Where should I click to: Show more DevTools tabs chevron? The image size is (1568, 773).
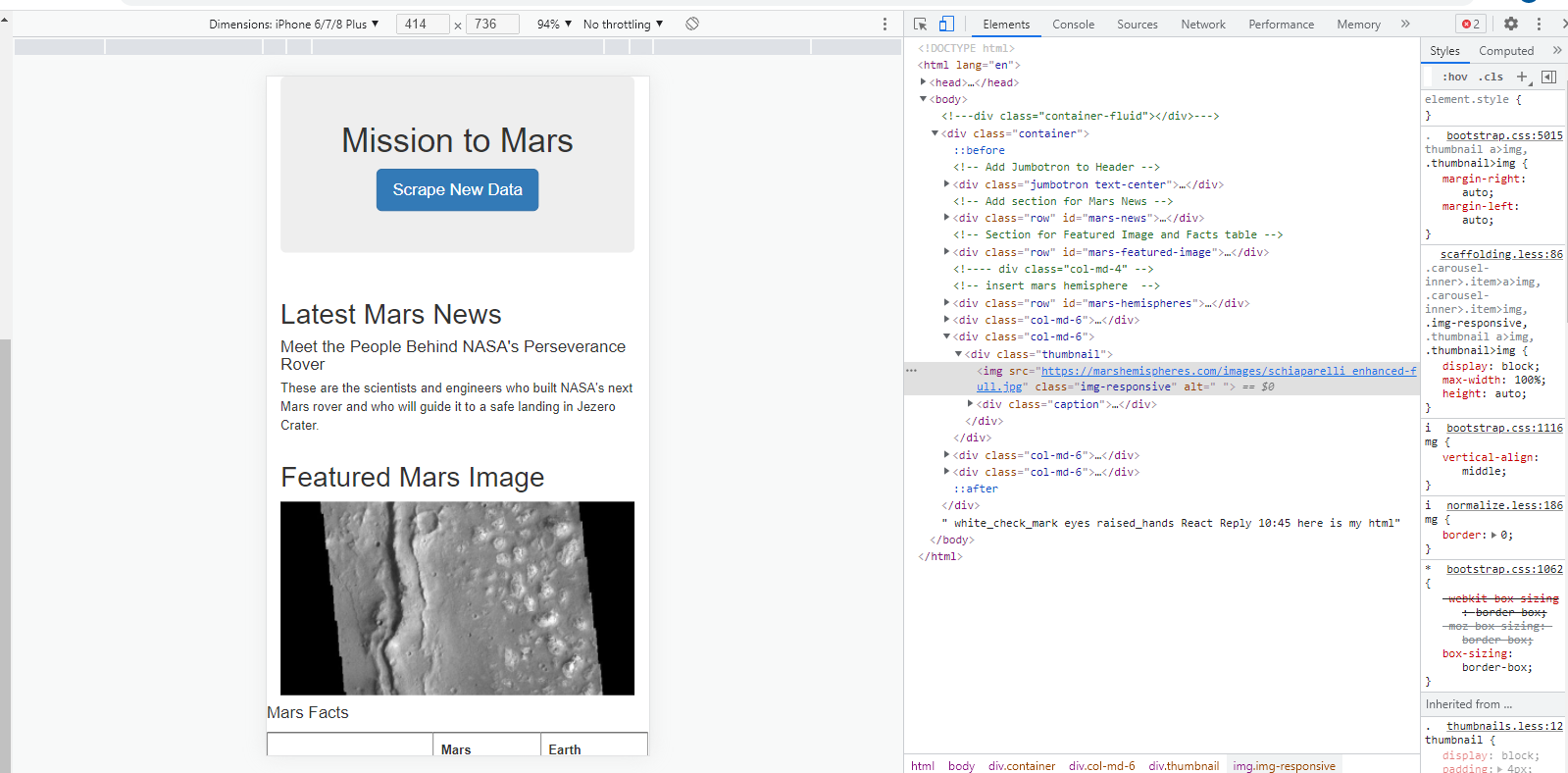pyautogui.click(x=1405, y=24)
